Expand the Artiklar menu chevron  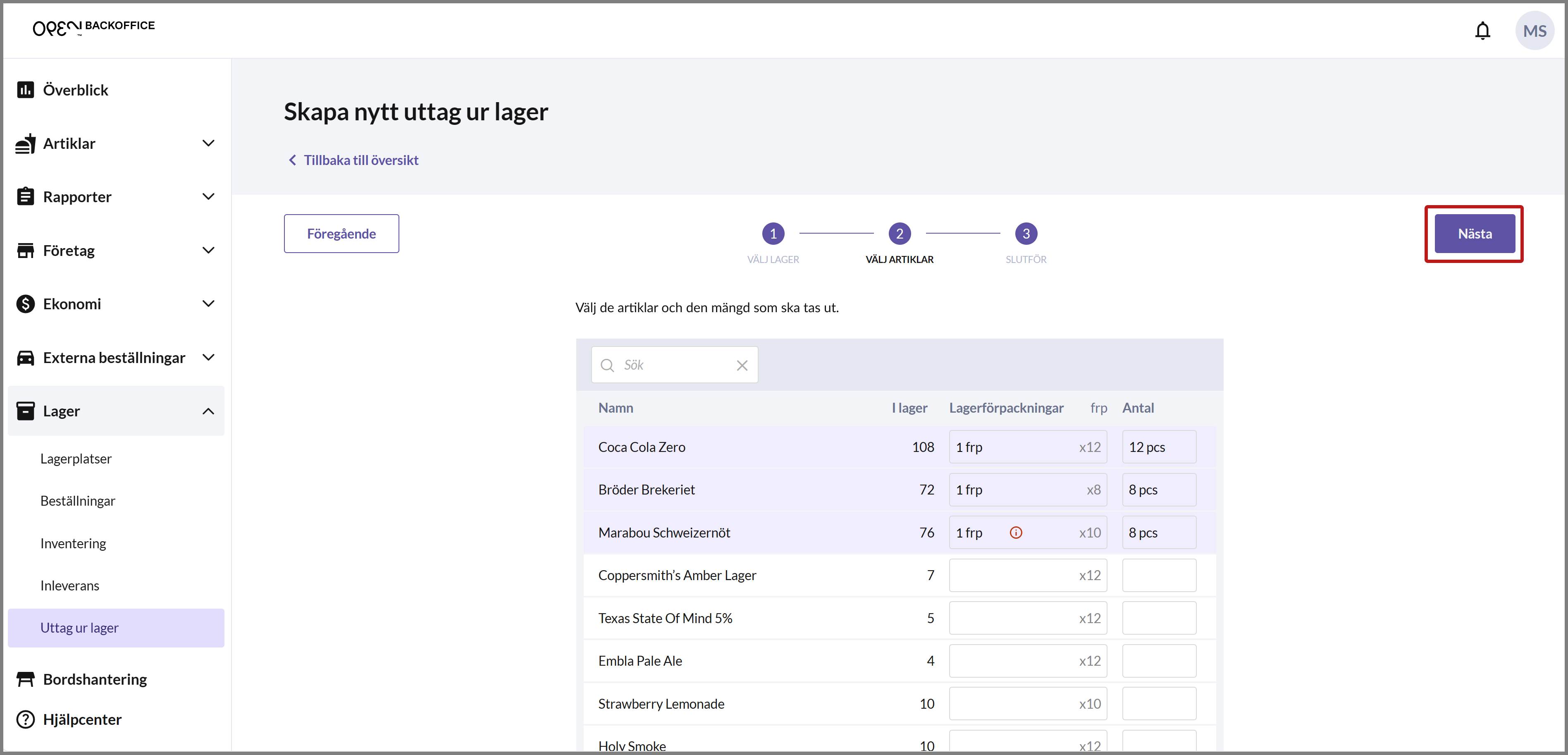point(208,144)
